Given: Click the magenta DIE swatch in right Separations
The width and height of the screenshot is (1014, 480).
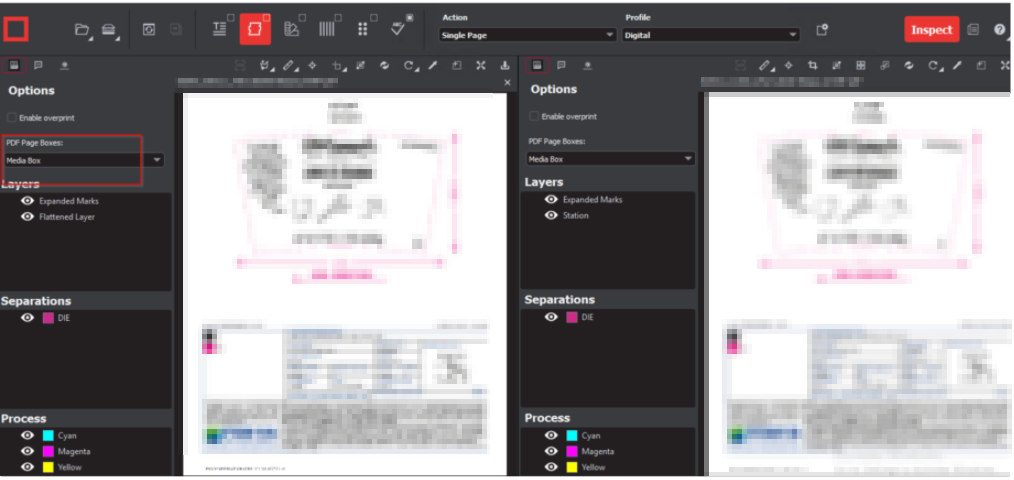Looking at the screenshot, I should (572, 317).
